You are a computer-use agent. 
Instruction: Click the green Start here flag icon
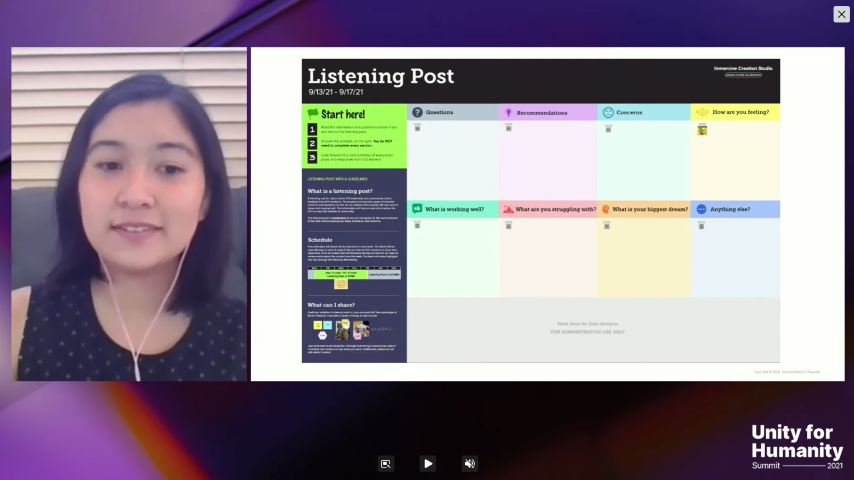click(312, 114)
